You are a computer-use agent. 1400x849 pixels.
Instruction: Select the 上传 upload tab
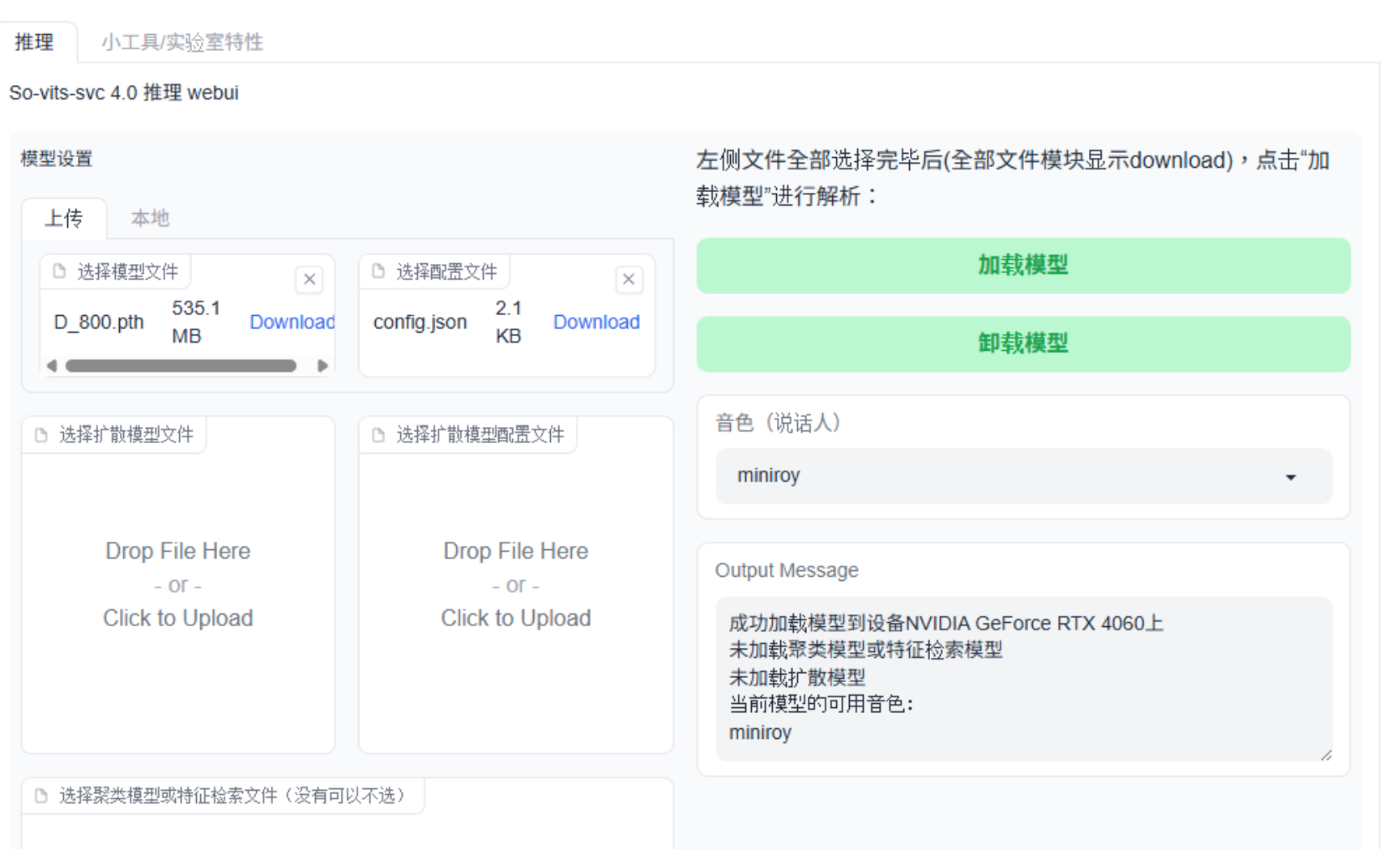63,218
